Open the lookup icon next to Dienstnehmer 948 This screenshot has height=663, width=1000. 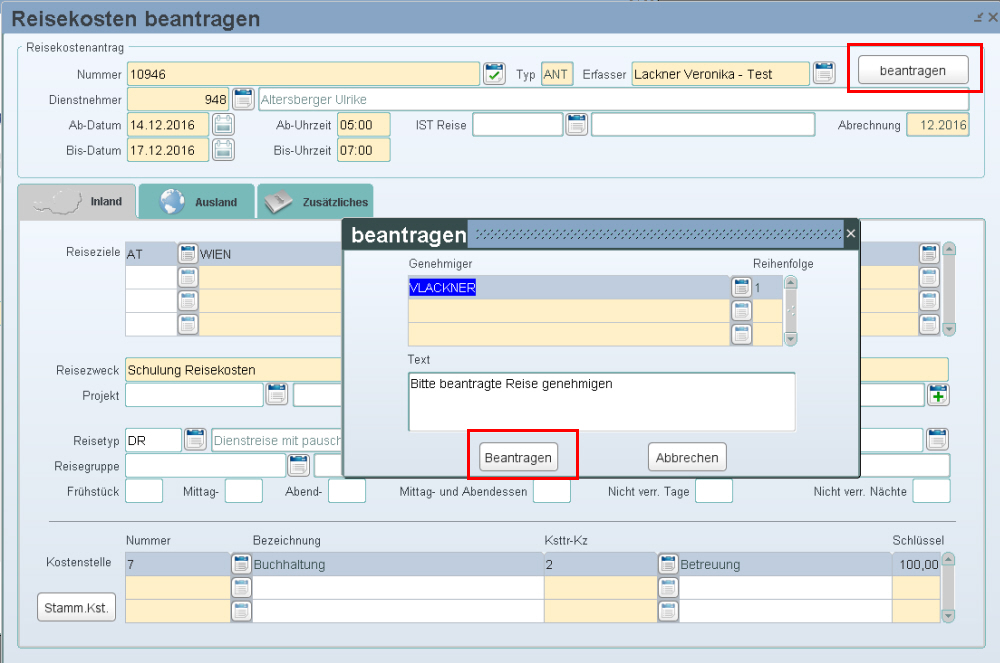click(x=243, y=99)
